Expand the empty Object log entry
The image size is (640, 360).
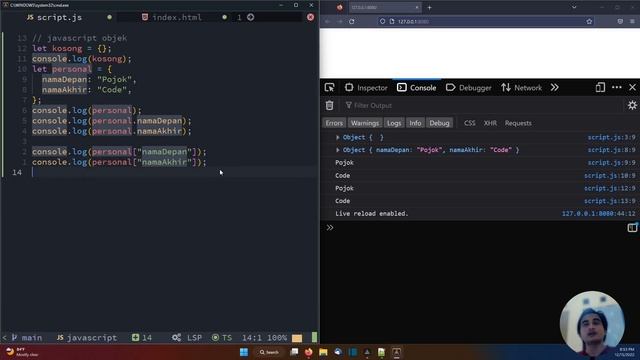pos(338,138)
